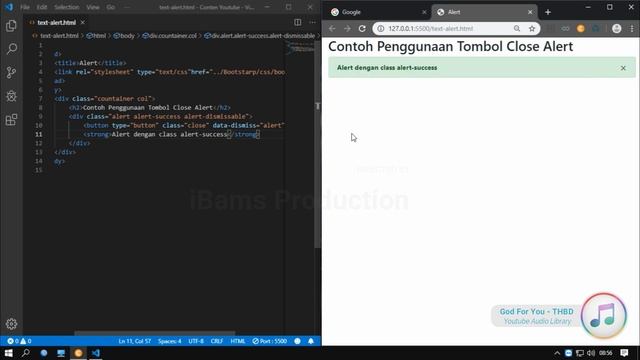Bookmark this page with the star
Viewport: 640px width, 360px height.
point(532,29)
